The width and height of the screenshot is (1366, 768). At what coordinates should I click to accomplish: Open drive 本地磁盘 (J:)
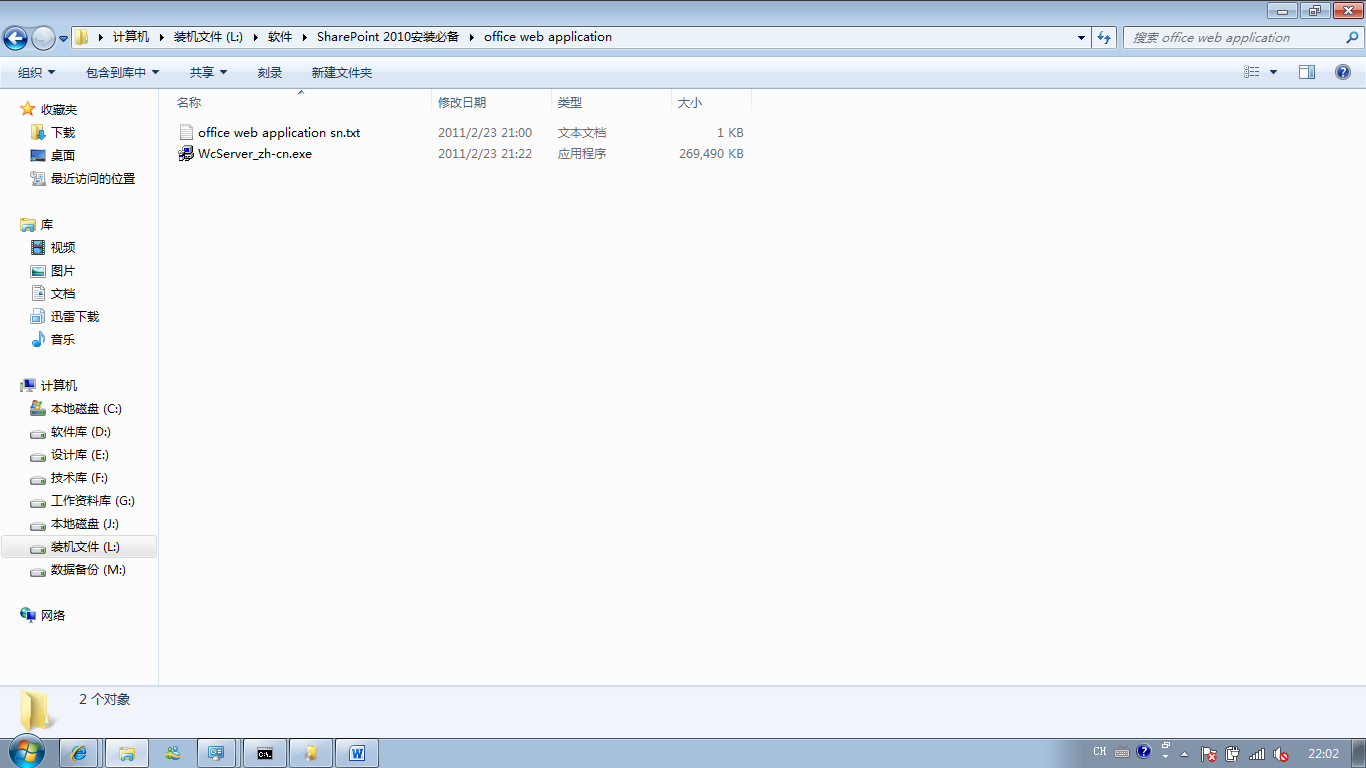[x=85, y=523]
